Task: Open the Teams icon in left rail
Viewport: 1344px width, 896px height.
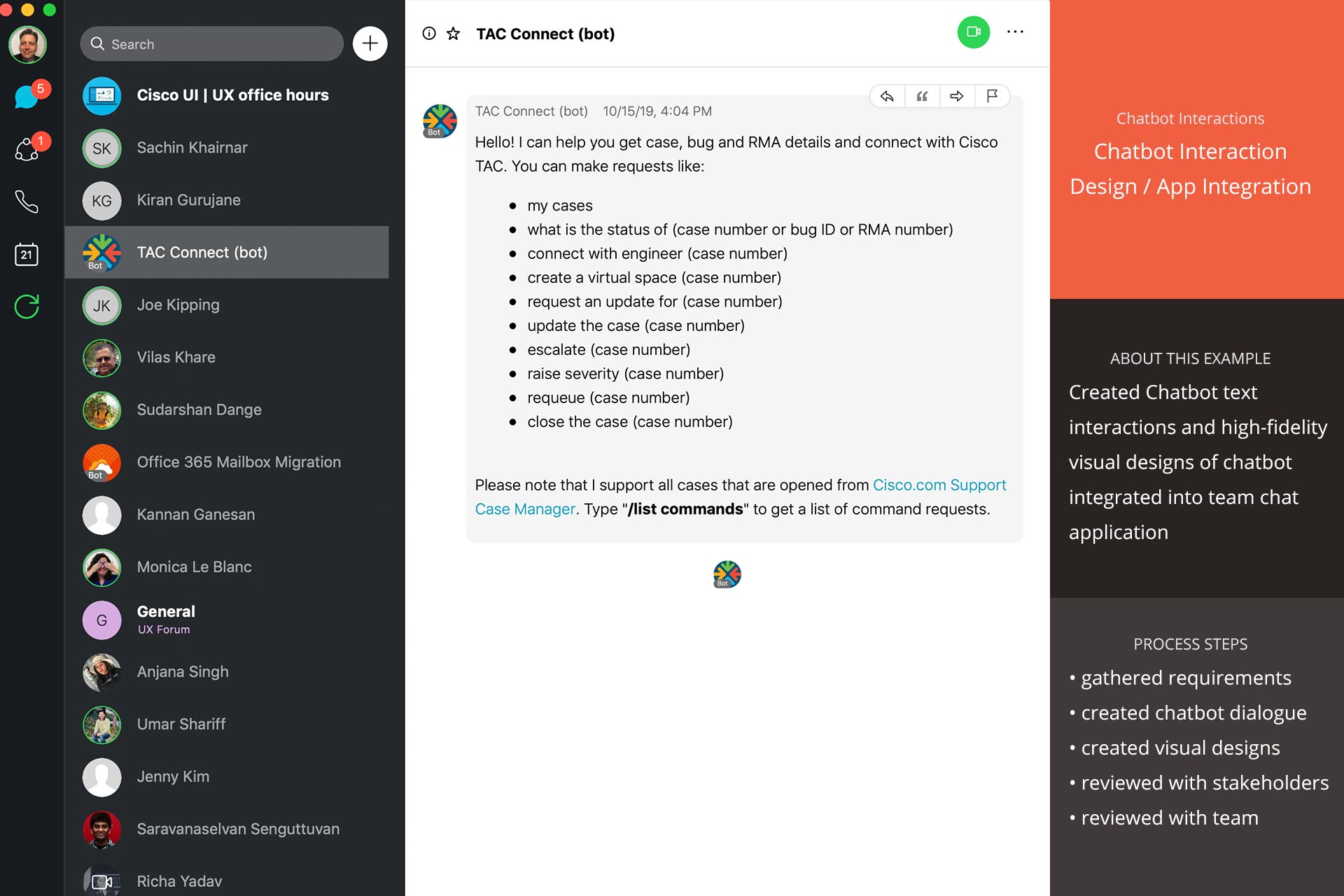Action: tap(27, 149)
